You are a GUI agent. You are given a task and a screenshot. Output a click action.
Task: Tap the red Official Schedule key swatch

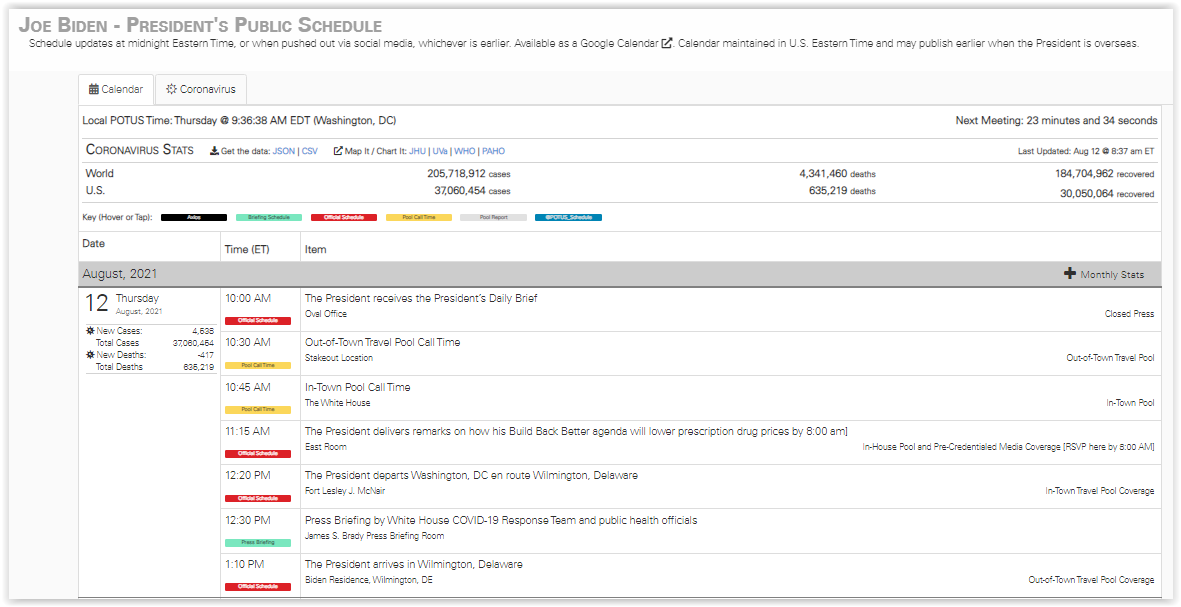click(x=343, y=218)
